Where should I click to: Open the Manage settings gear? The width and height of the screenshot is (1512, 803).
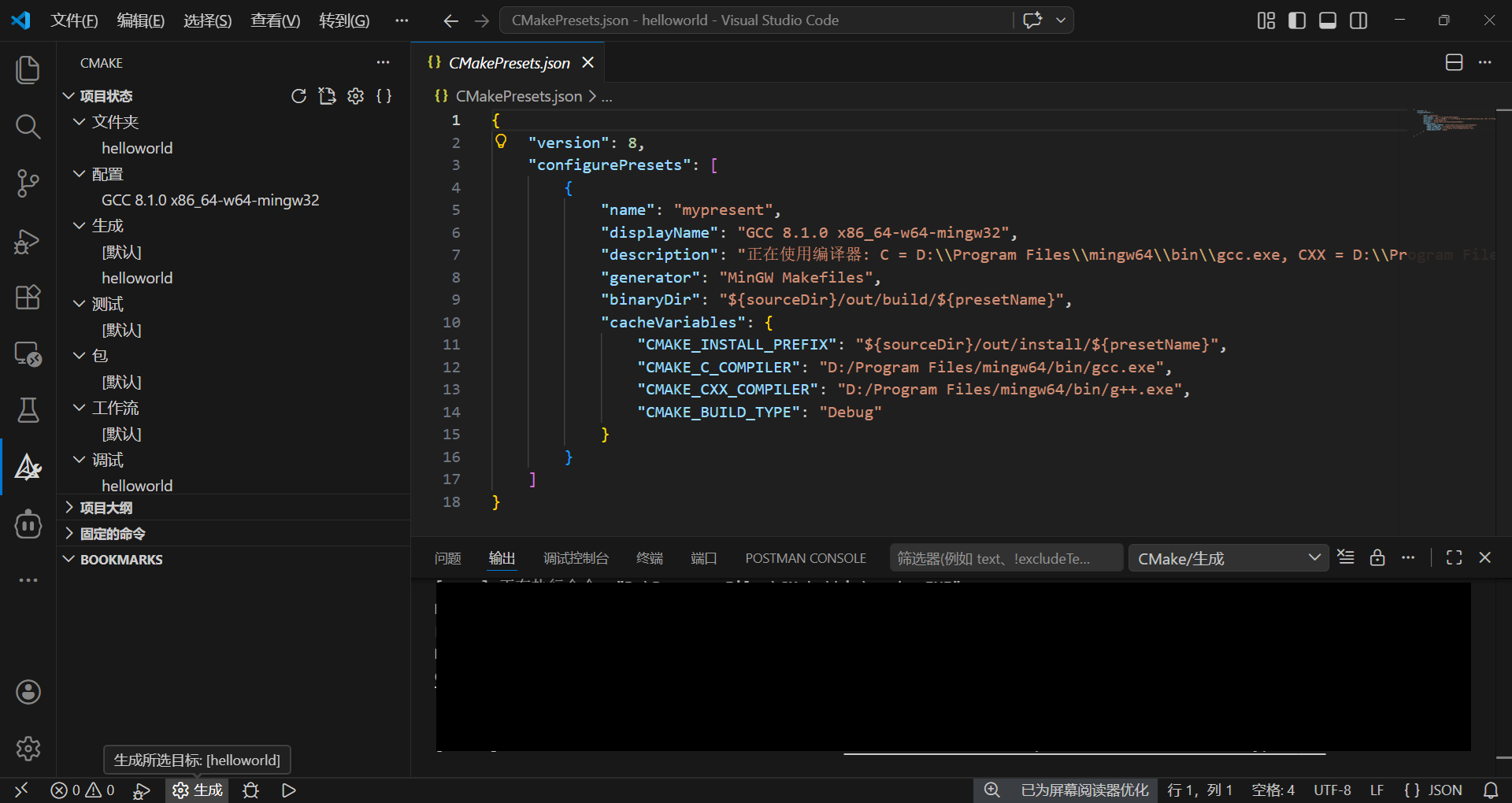tap(28, 749)
